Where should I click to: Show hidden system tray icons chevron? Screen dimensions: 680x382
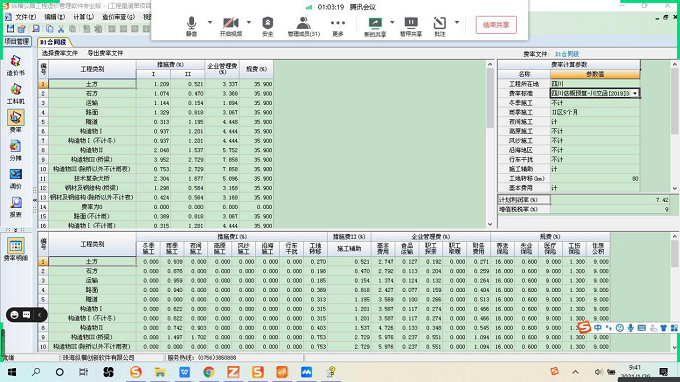tap(575, 372)
